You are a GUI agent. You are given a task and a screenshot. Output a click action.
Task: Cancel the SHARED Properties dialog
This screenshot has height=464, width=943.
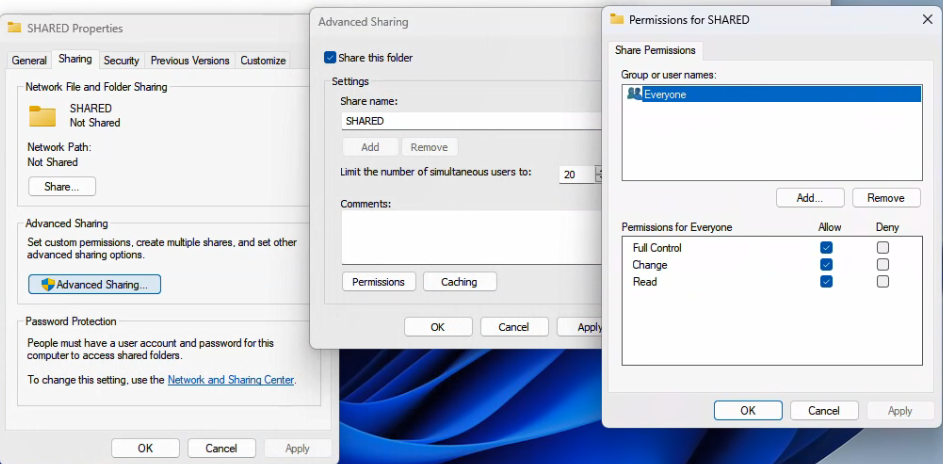[x=221, y=448]
